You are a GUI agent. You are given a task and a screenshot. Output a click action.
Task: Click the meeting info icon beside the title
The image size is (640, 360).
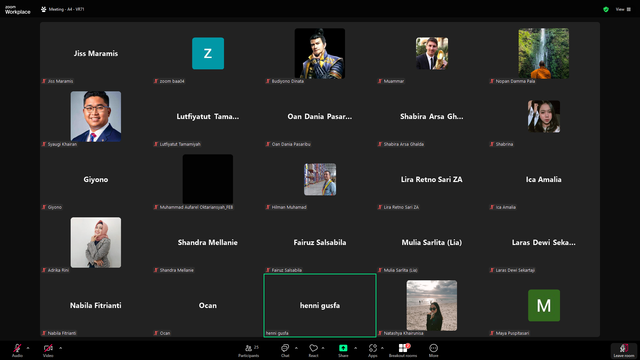44,9
